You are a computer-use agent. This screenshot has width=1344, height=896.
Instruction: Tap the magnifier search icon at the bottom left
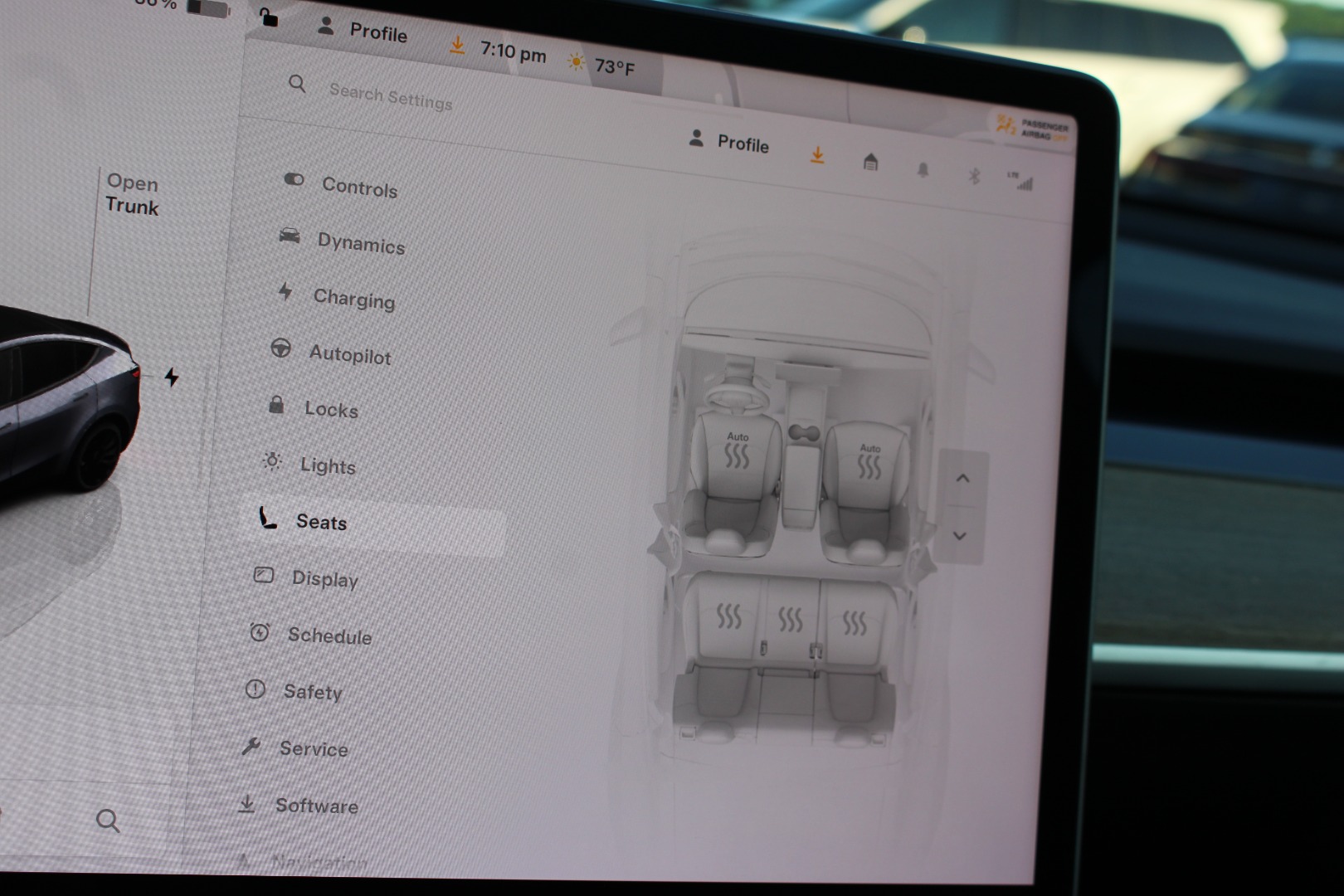(108, 821)
